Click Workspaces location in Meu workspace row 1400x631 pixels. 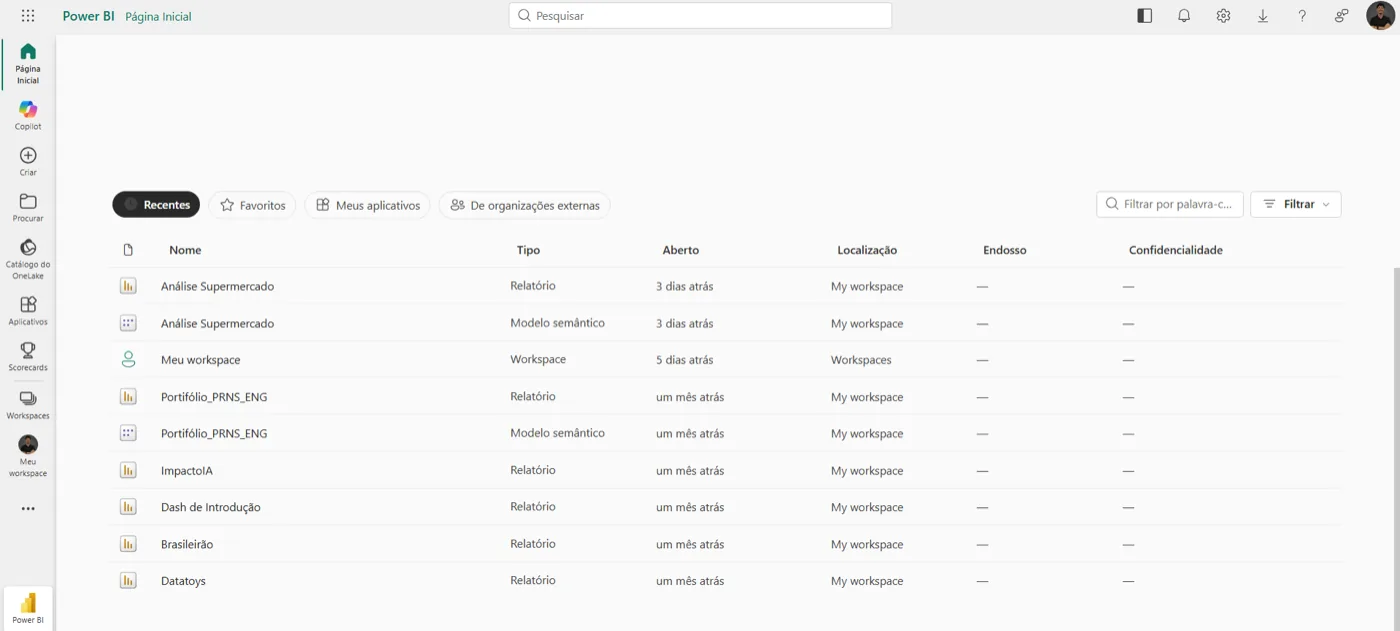(861, 360)
